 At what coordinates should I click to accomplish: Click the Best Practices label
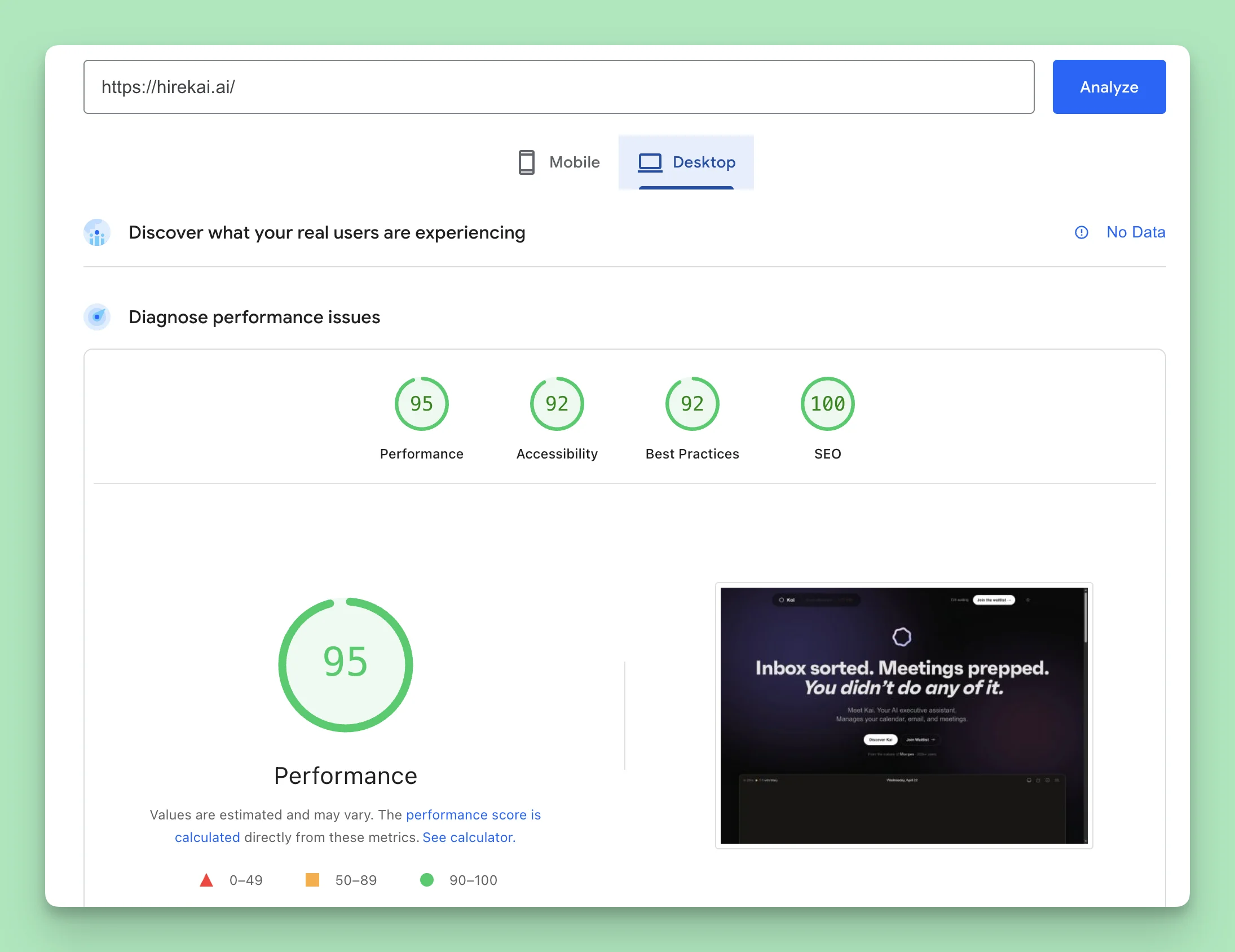pyautogui.click(x=692, y=453)
